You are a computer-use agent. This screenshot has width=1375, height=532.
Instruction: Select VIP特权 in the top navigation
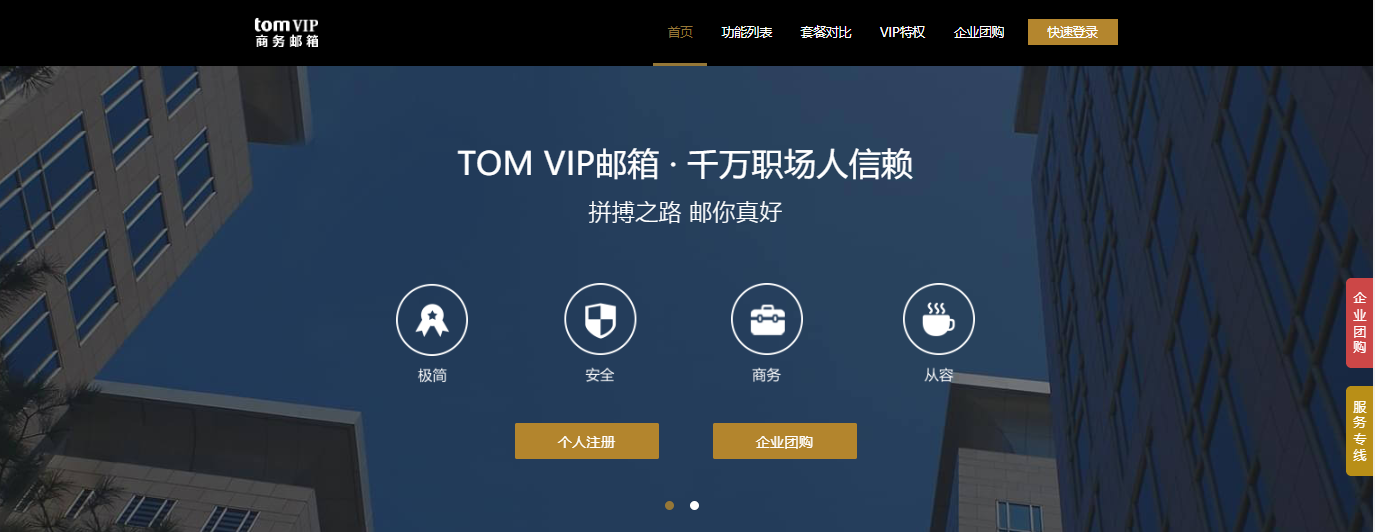(903, 32)
